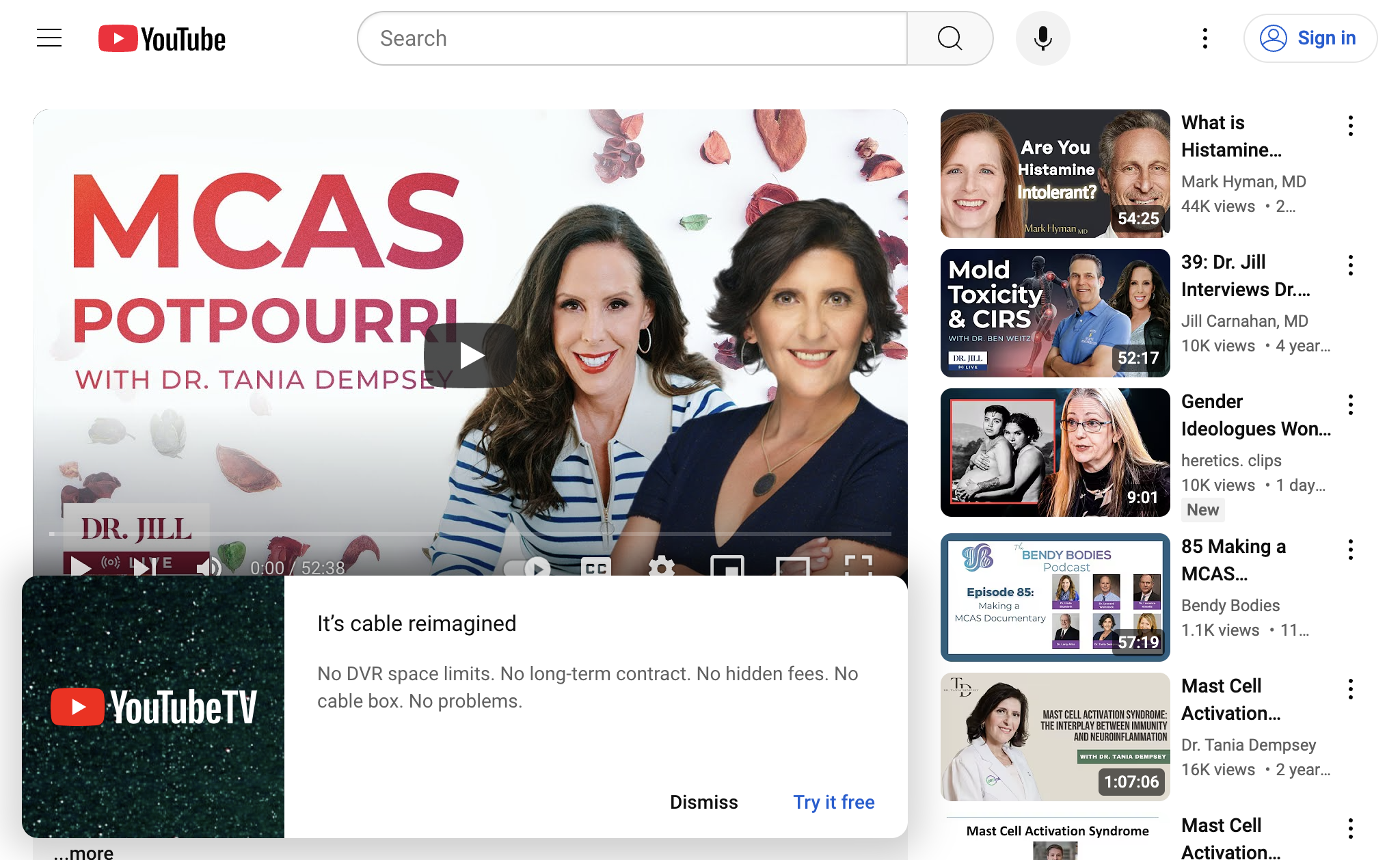Screen dimensions: 1400x860
Task: Go to the YouTube home logo
Action: (x=162, y=39)
